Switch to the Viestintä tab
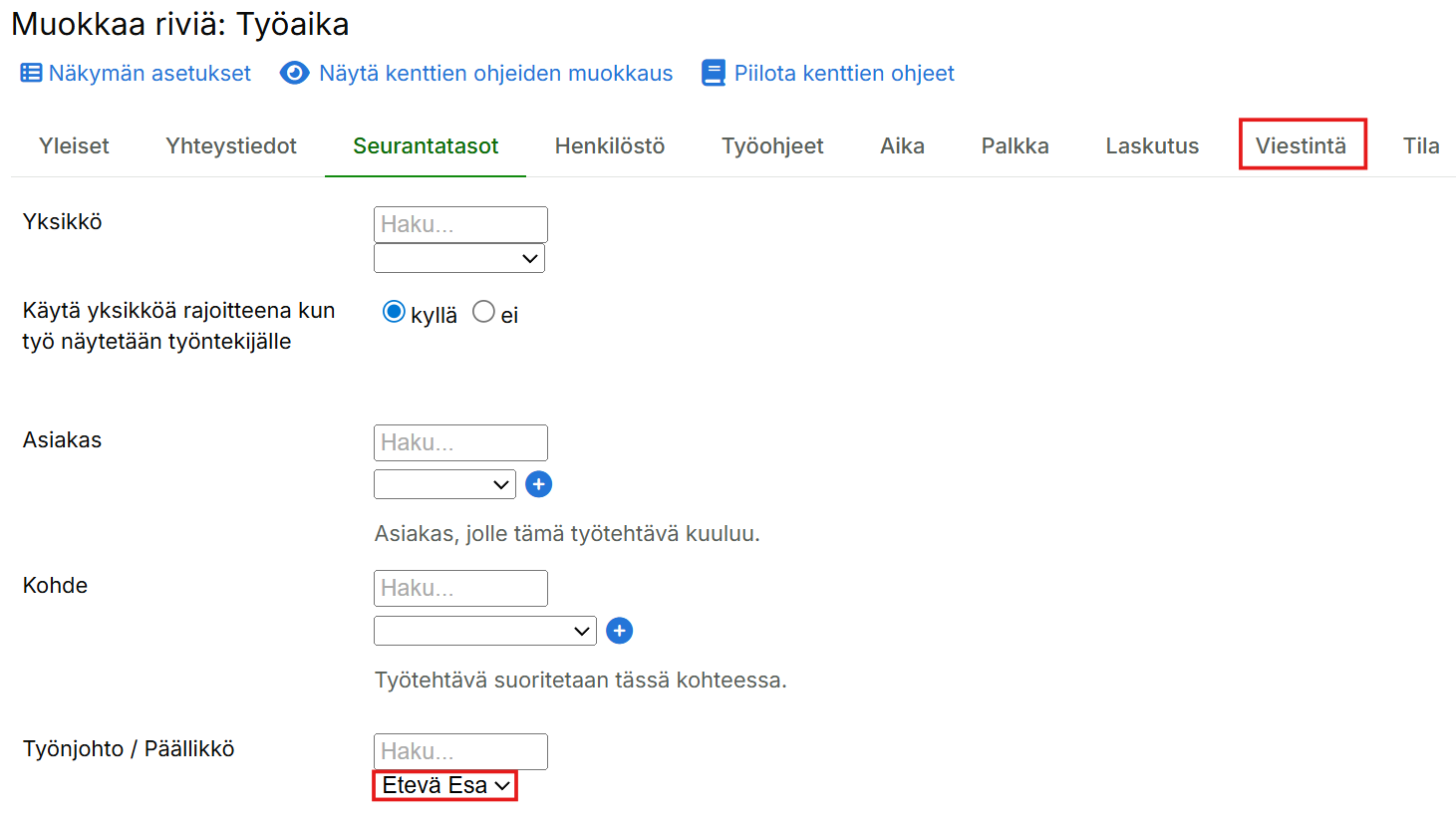The image size is (1456, 823). [x=1301, y=145]
